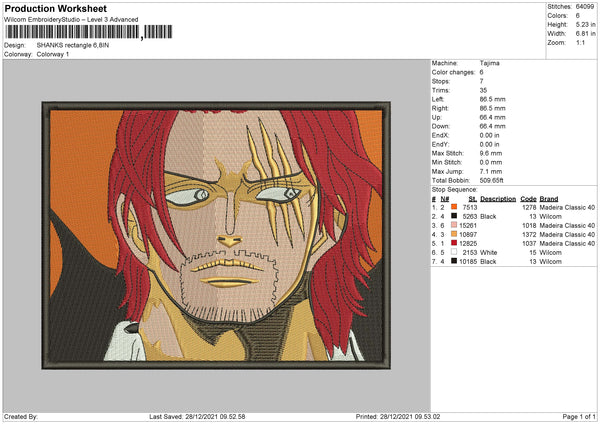The height and width of the screenshot is (424, 600).
Task: Click the Max Stitch value "9.6 mm"
Action: (x=490, y=153)
